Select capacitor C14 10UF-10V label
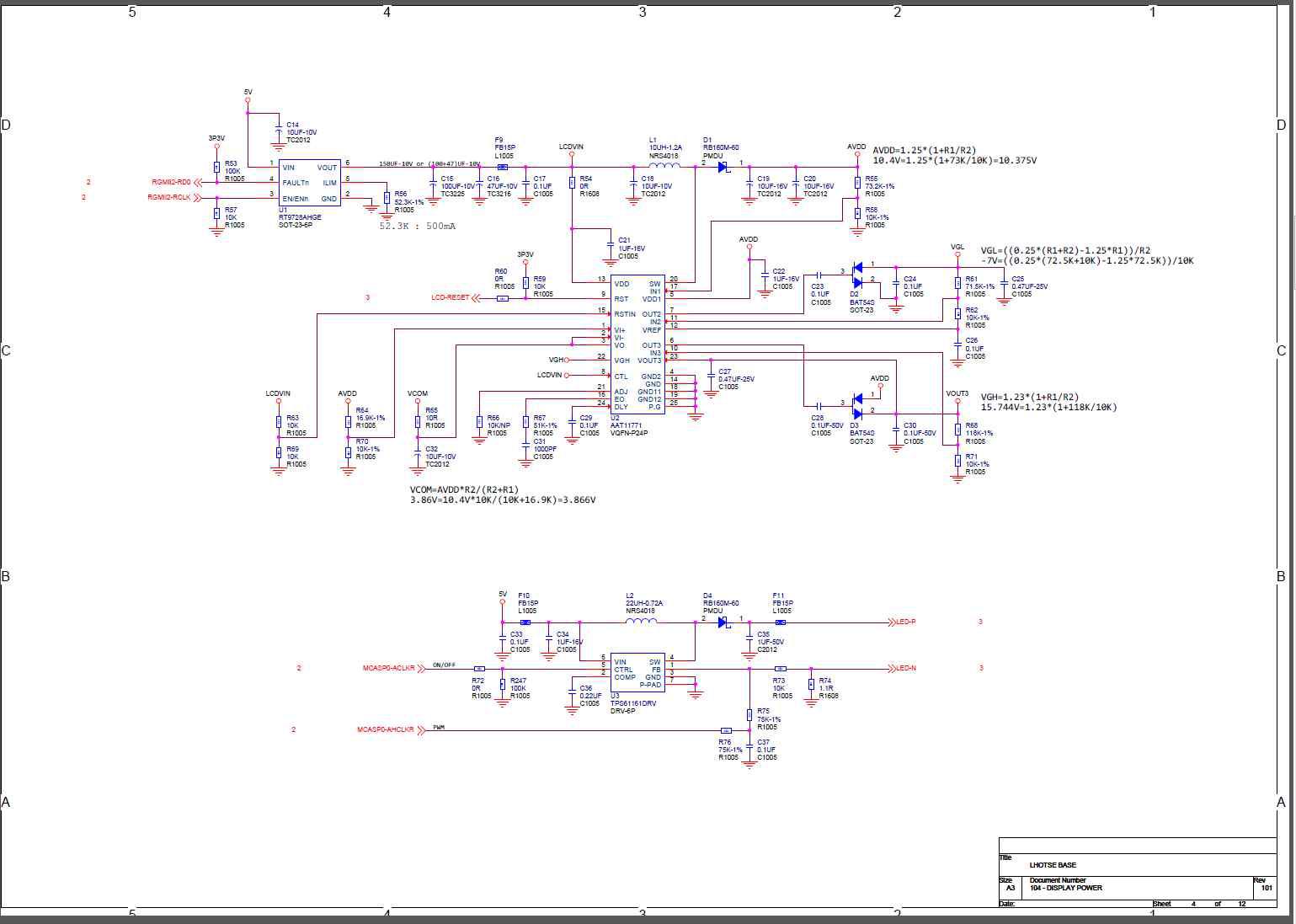 point(301,132)
